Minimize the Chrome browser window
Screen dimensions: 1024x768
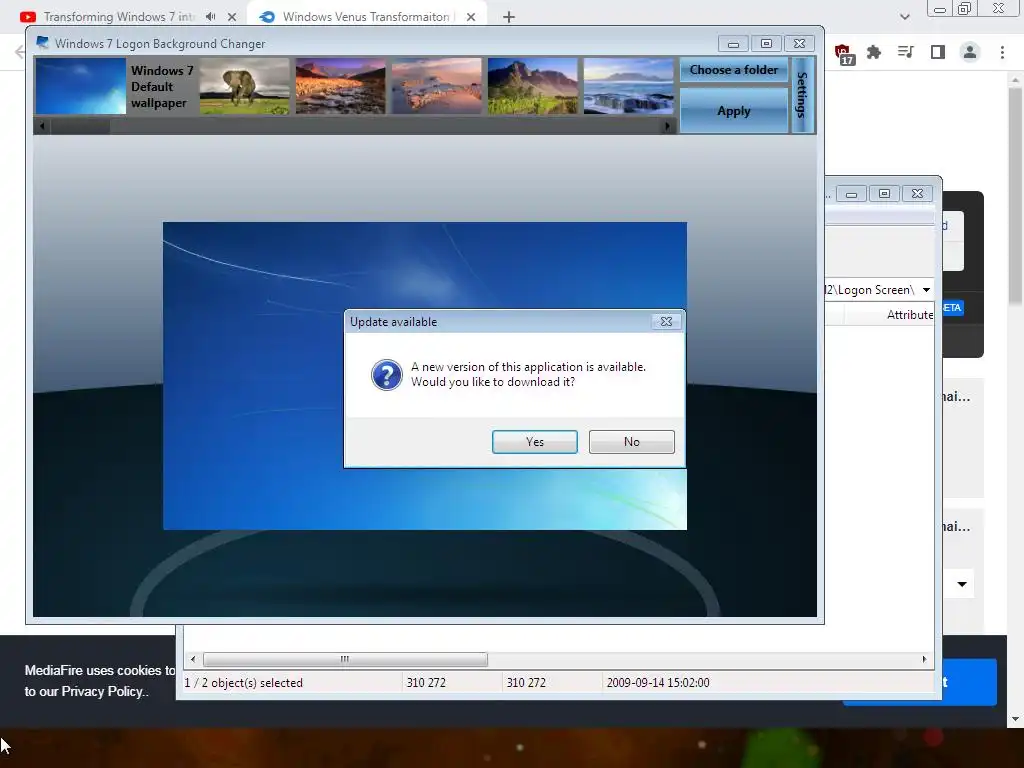(940, 9)
